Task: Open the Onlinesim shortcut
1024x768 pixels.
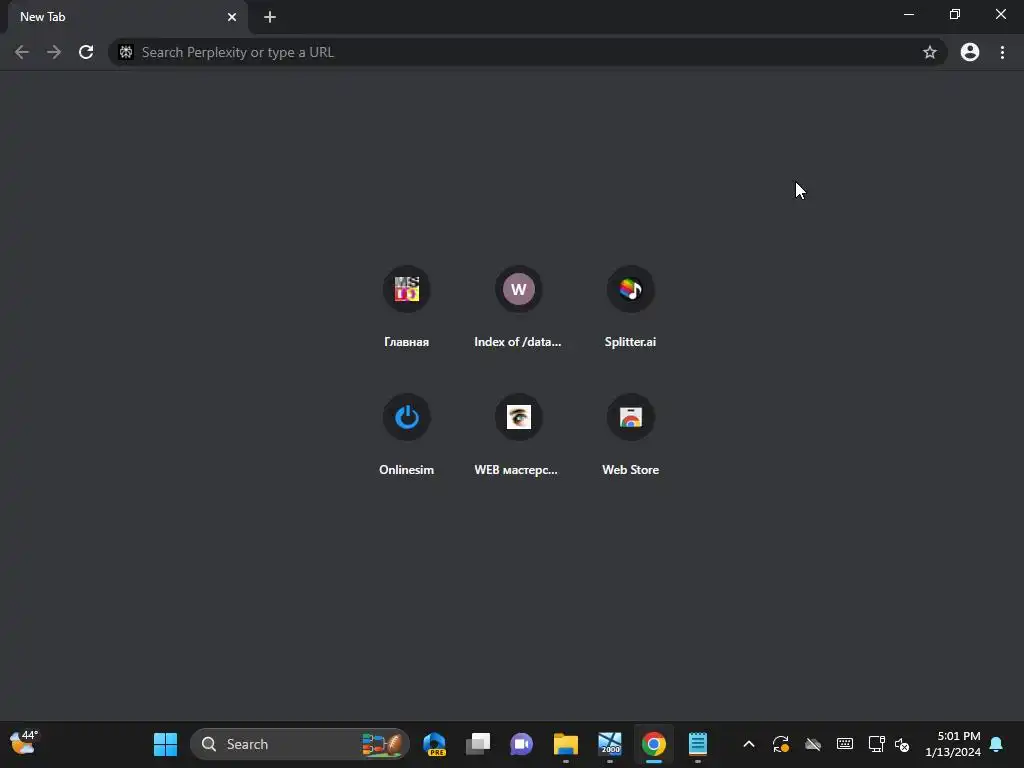Action: [x=406, y=434]
